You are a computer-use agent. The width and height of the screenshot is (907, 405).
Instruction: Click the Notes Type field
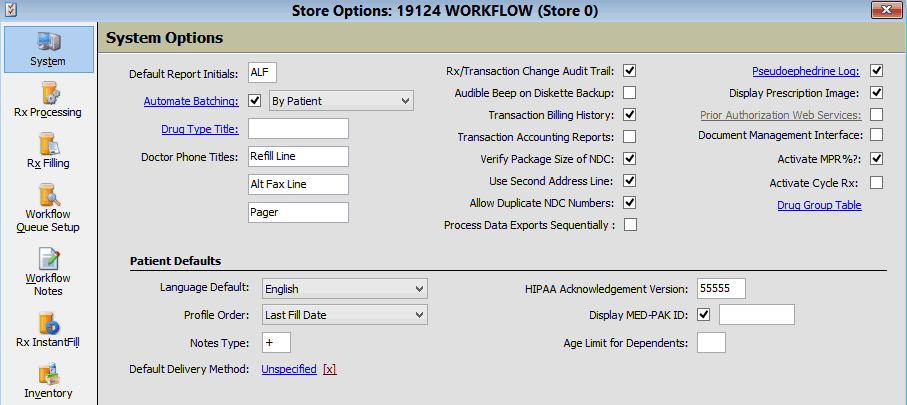pos(276,342)
